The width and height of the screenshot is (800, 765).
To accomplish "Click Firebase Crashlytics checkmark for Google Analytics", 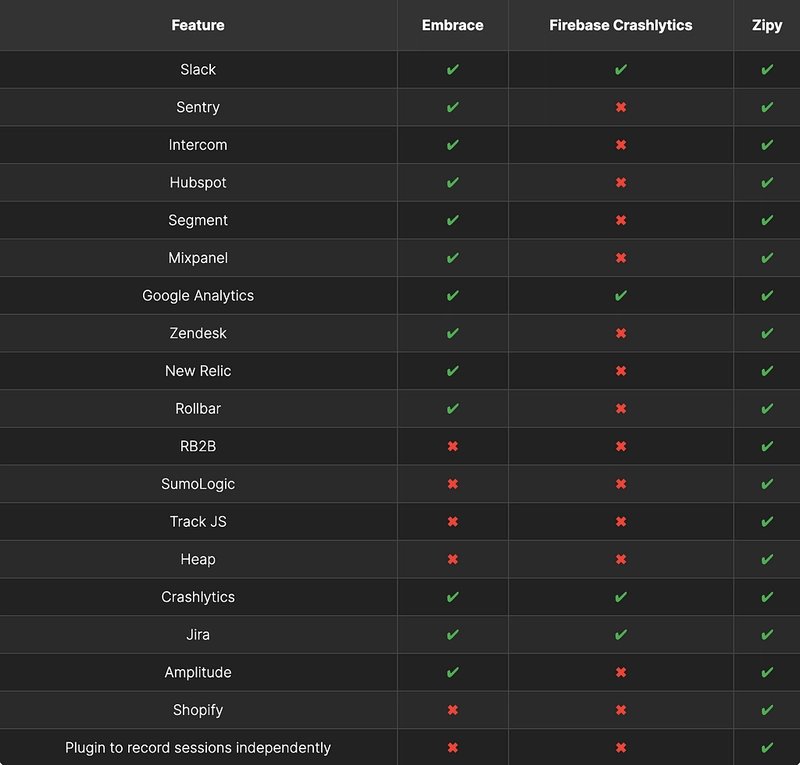I will pos(620,295).
